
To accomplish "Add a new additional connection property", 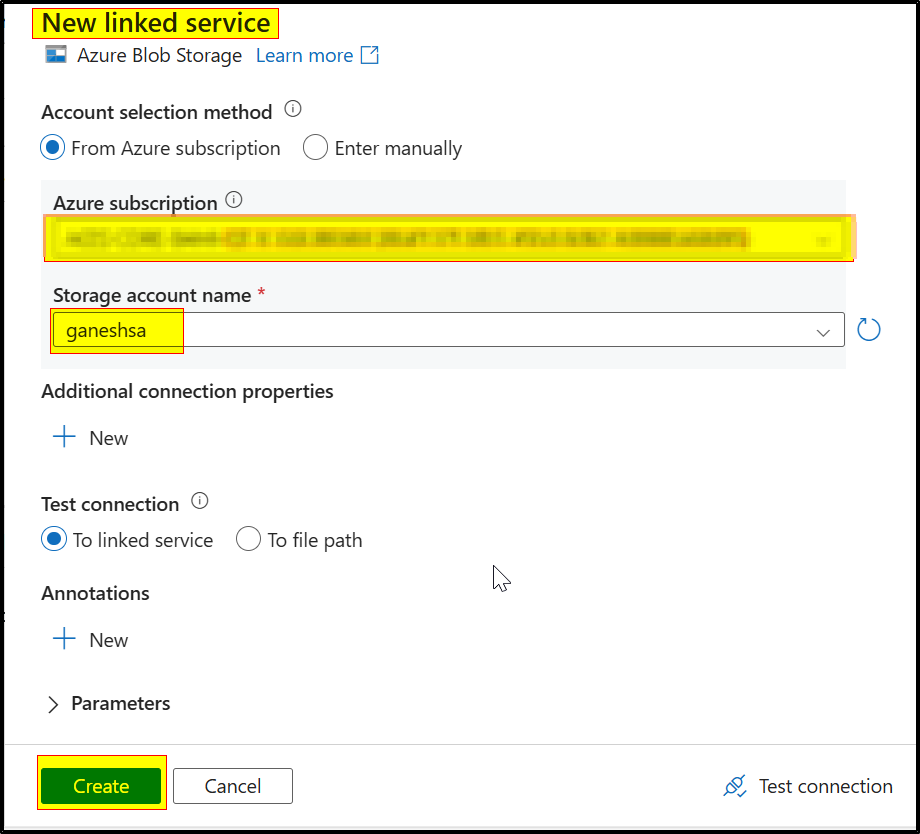I will (89, 437).
